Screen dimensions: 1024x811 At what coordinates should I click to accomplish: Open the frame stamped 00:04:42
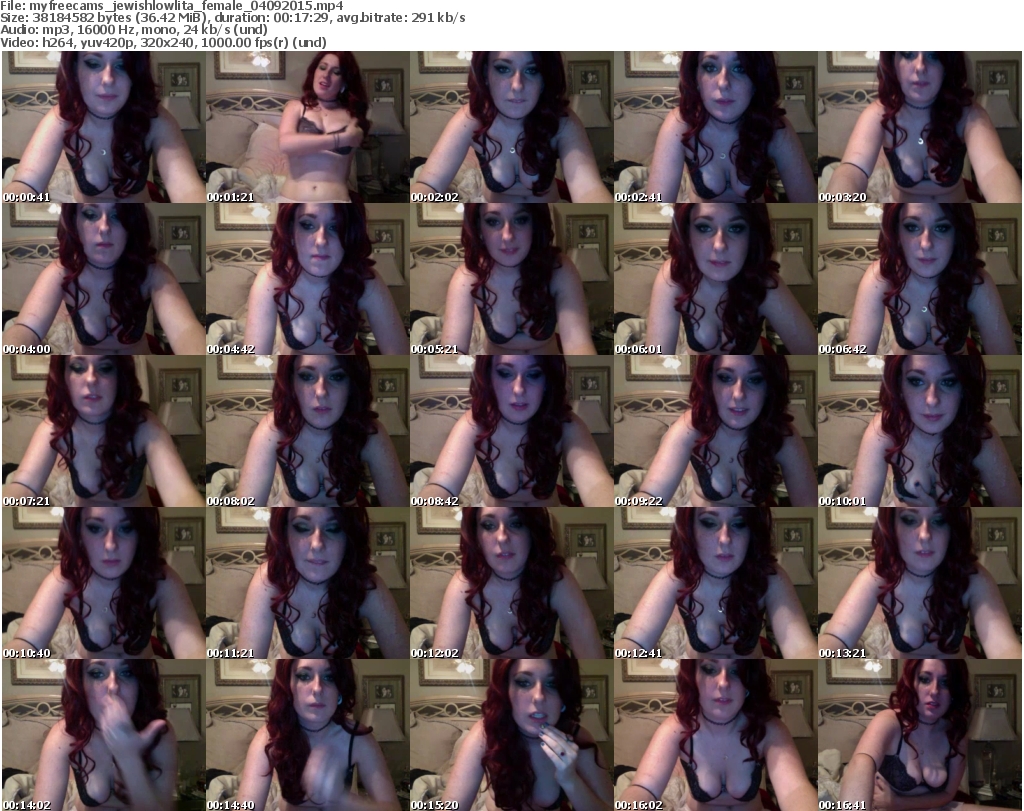(307, 279)
